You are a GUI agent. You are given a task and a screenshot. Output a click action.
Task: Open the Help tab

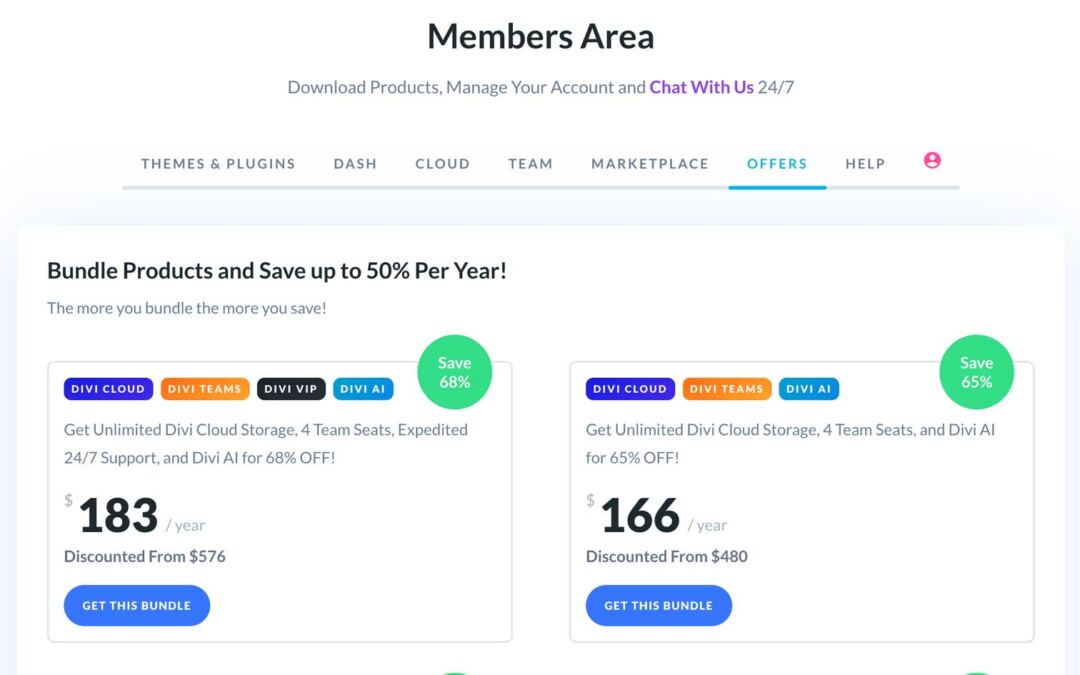(865, 164)
